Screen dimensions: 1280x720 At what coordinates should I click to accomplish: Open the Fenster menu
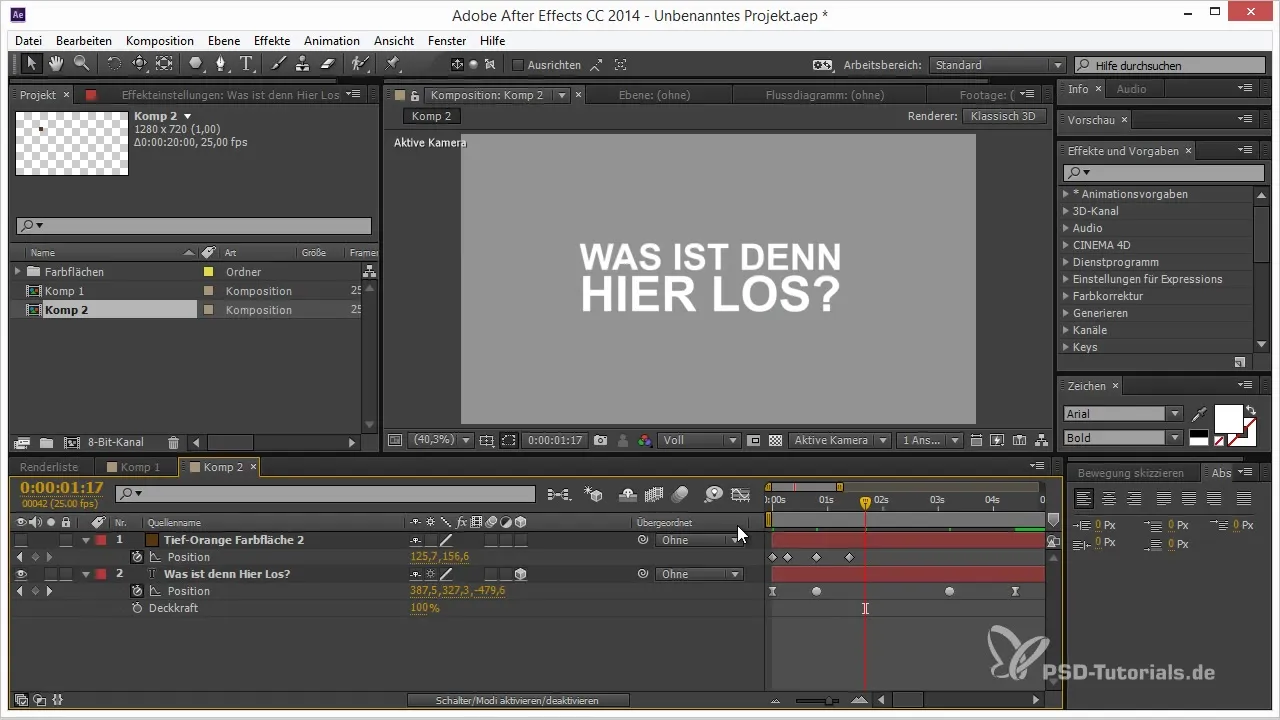click(447, 41)
